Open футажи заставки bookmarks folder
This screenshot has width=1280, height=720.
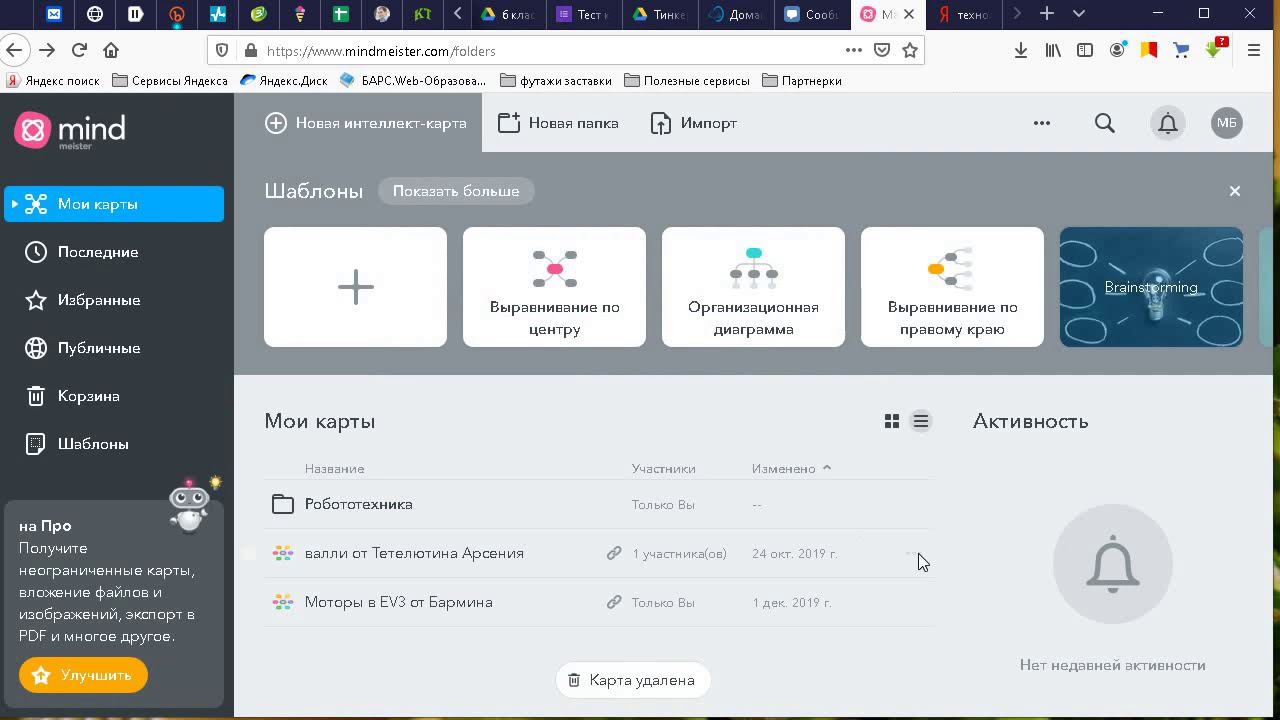pos(555,81)
